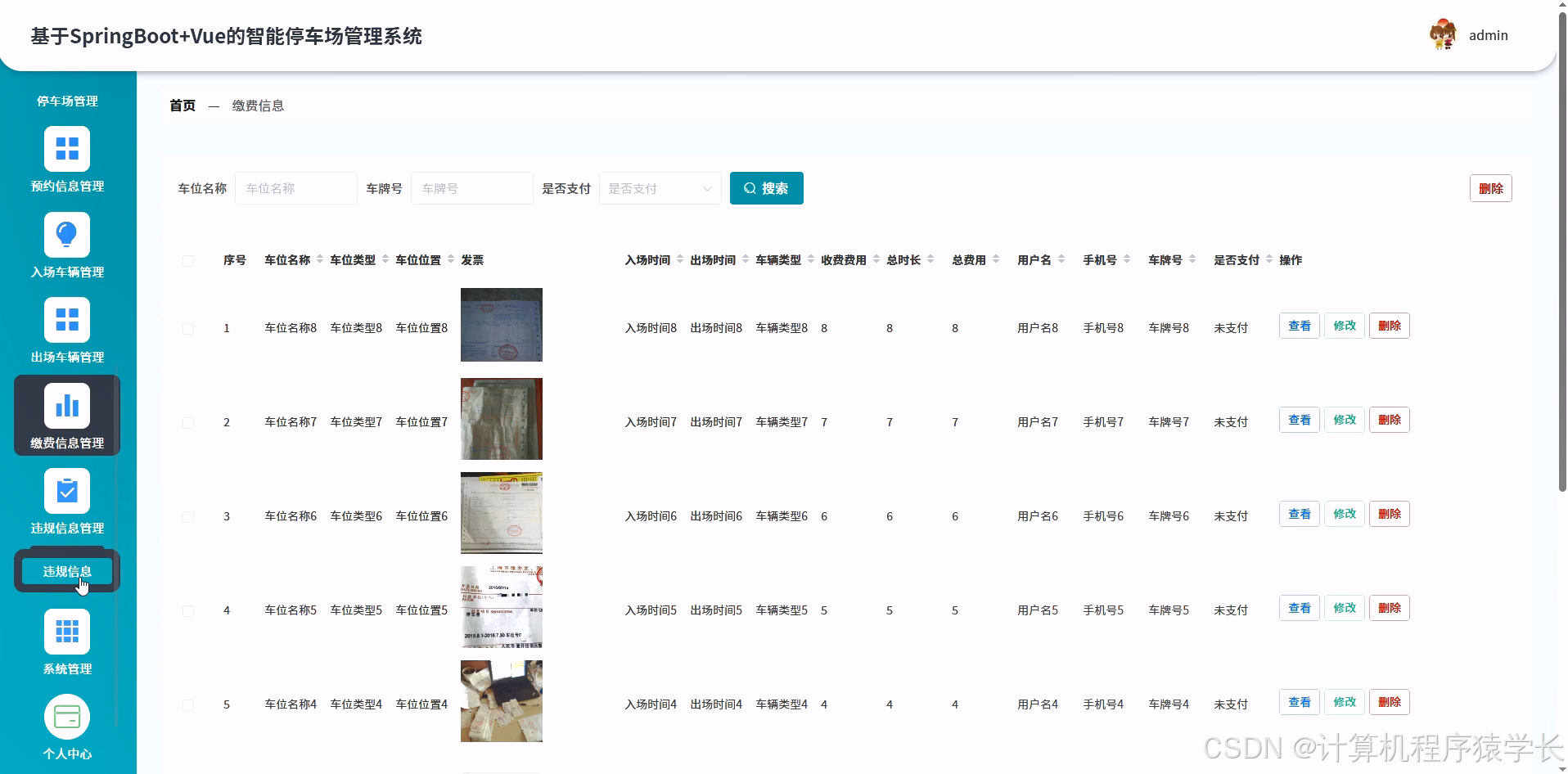Click 查看 for row 车位名称4
This screenshot has height=774, width=1568.
pos(1300,702)
